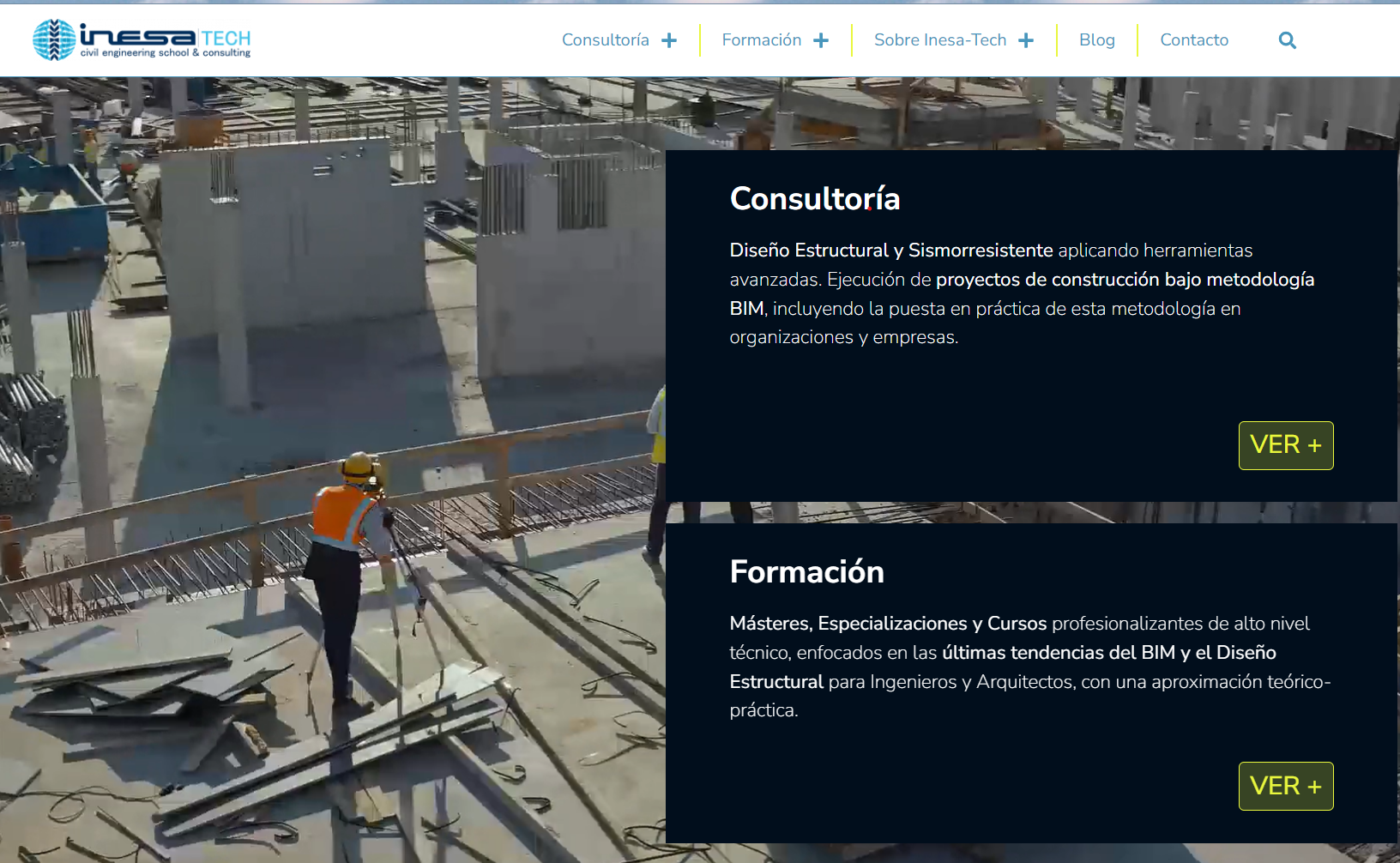Click the Consultoría card heading
This screenshot has height=863, width=1400.
[814, 199]
